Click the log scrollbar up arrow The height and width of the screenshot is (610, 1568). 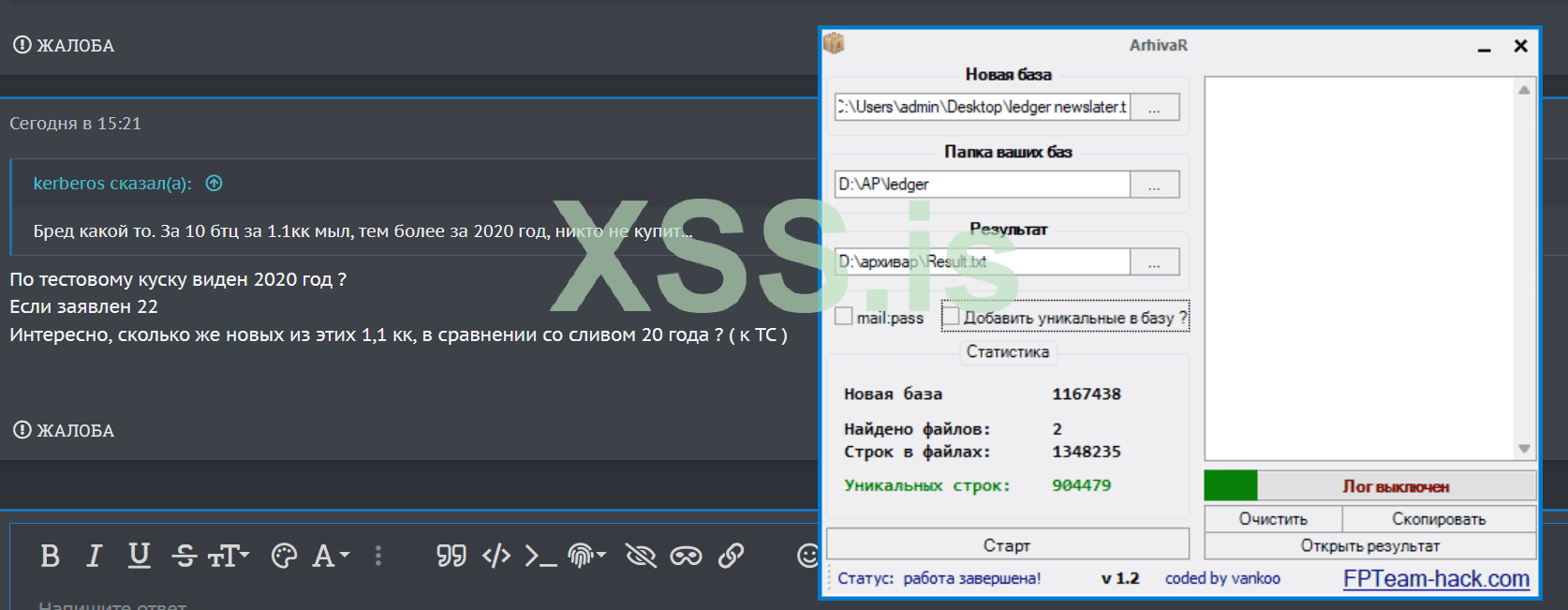click(1524, 90)
